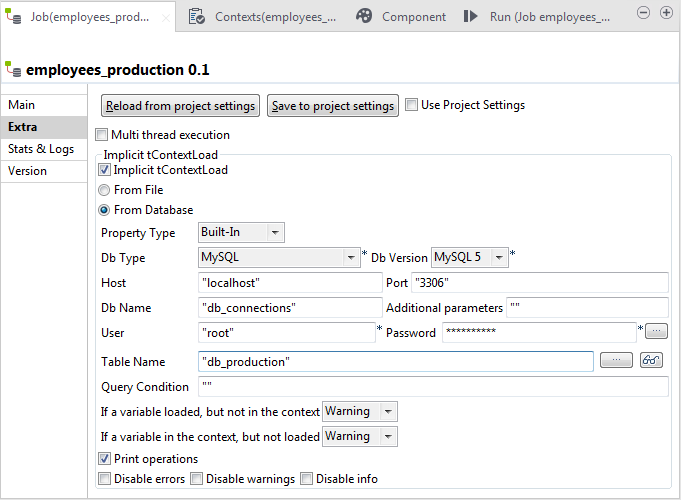Click the Component tab palette icon
The image size is (681, 500).
[364, 16]
